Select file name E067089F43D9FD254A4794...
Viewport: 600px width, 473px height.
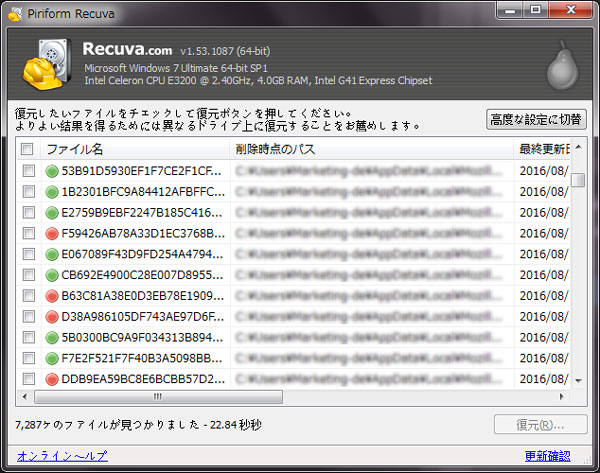[x=142, y=254]
